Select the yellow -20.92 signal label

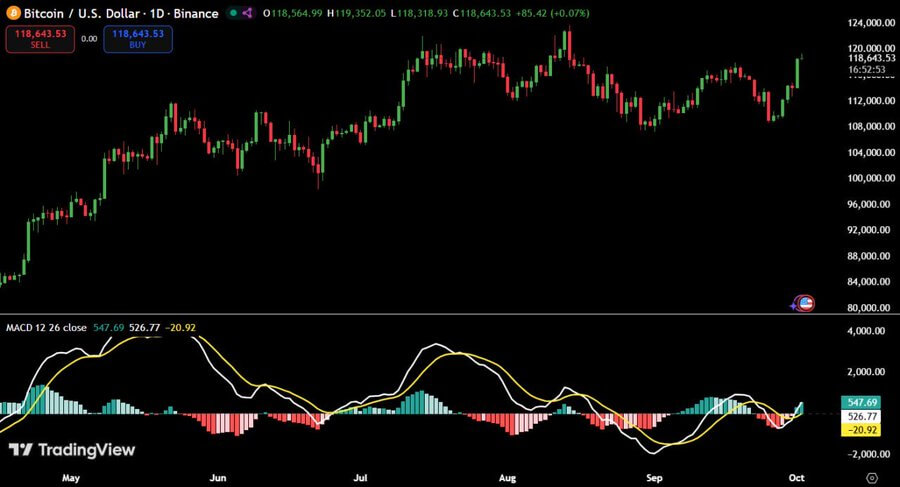tap(862, 430)
